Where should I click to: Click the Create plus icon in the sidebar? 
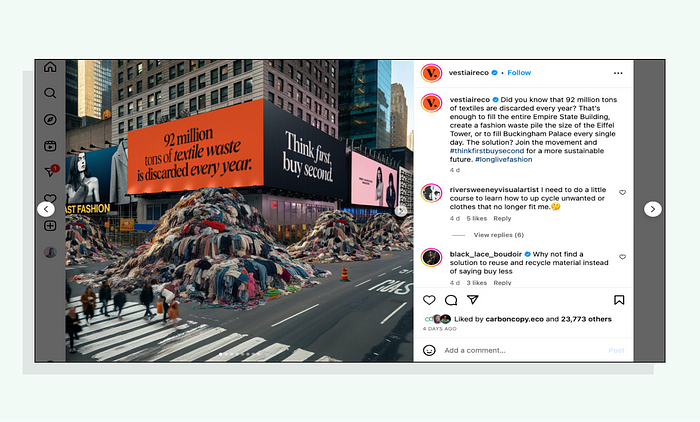pos(50,226)
